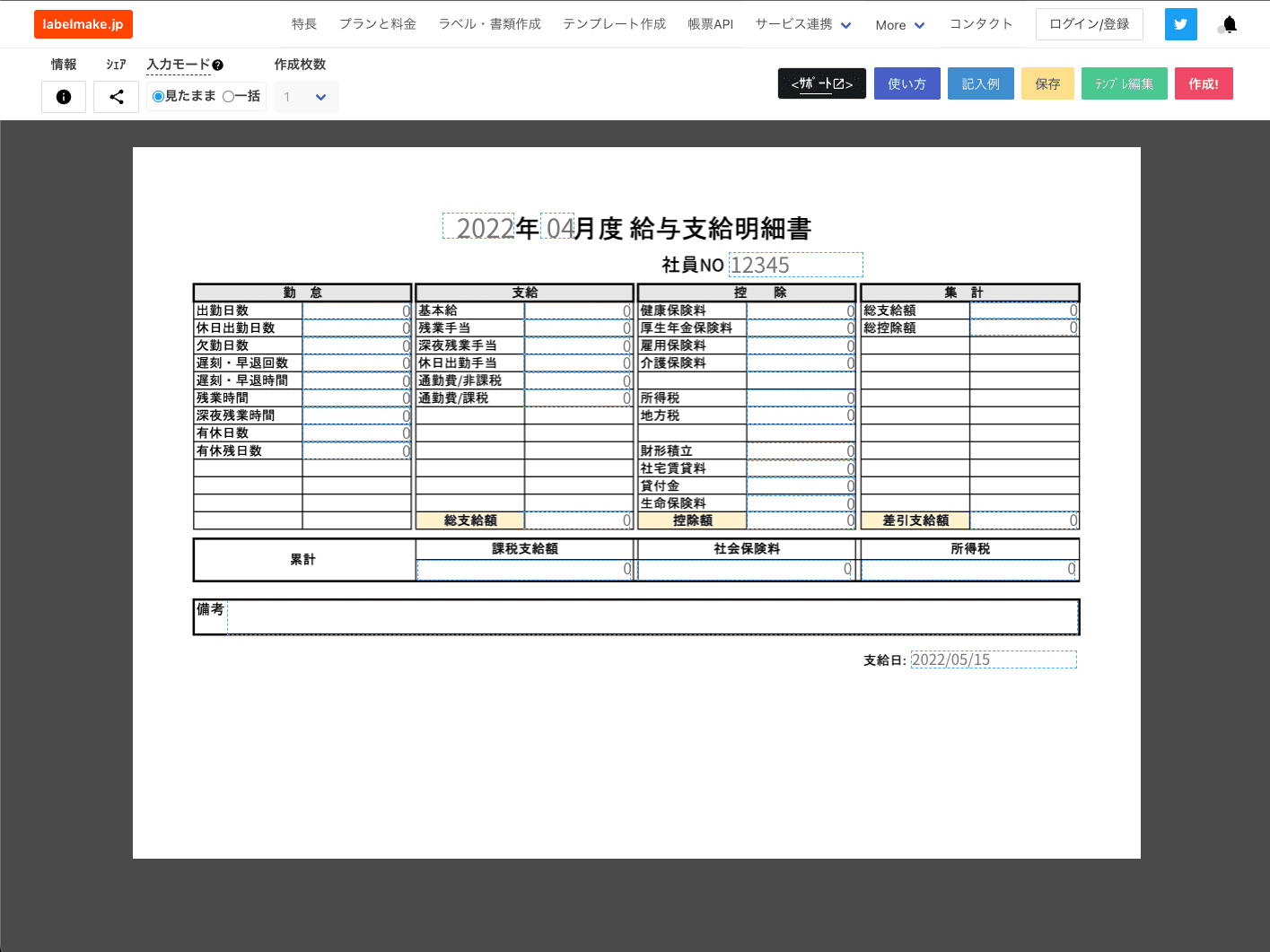Go to プランと料金 page
The height and width of the screenshot is (952, 1270).
pos(378,24)
